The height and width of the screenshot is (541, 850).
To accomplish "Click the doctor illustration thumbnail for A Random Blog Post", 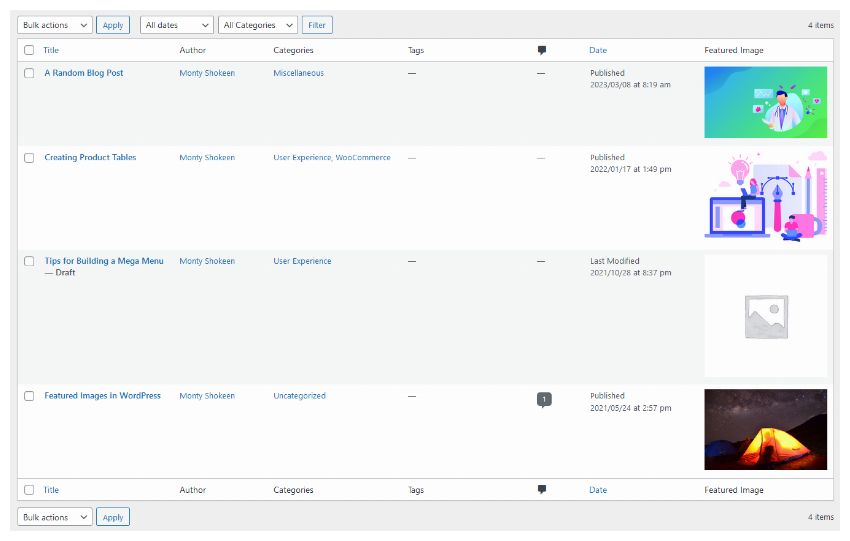I will tap(765, 102).
